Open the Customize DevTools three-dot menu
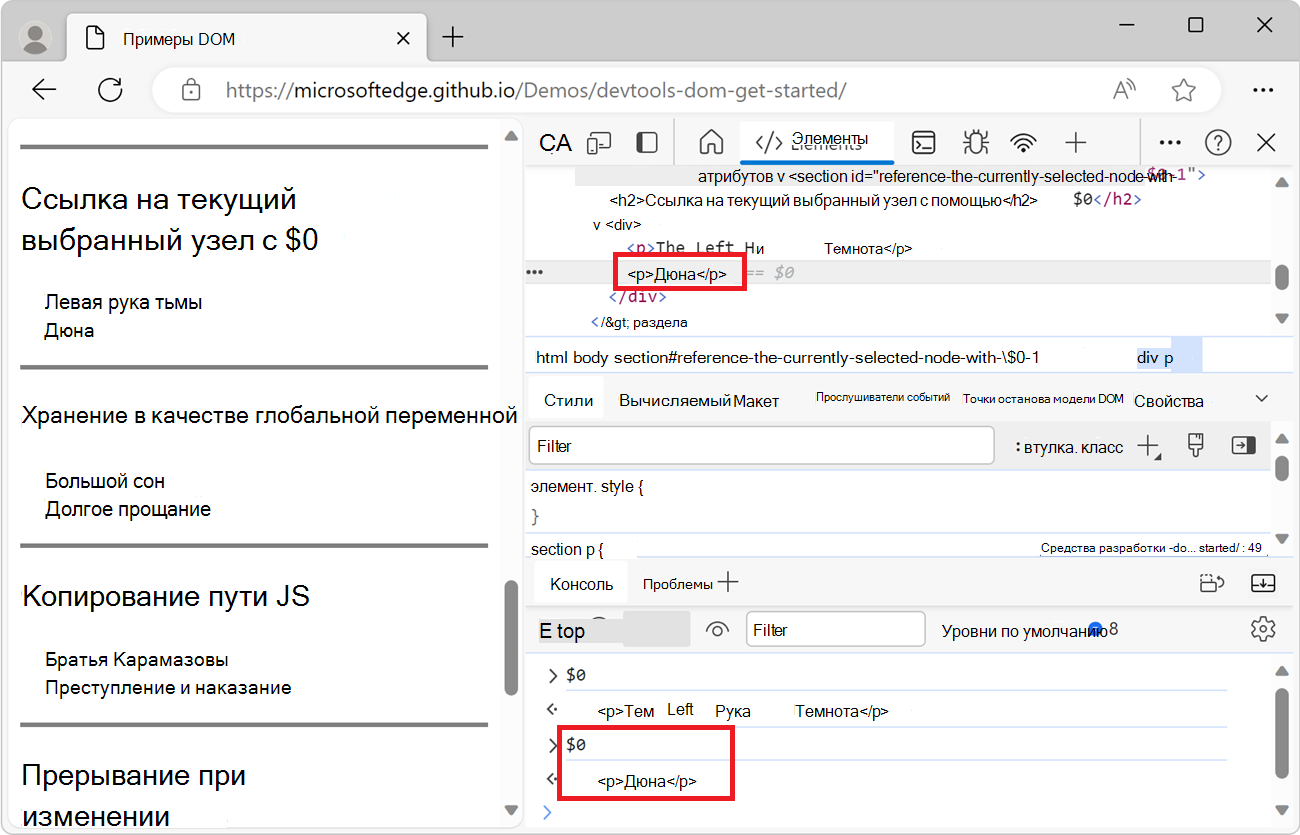The height and width of the screenshot is (835, 1300). [x=1170, y=143]
